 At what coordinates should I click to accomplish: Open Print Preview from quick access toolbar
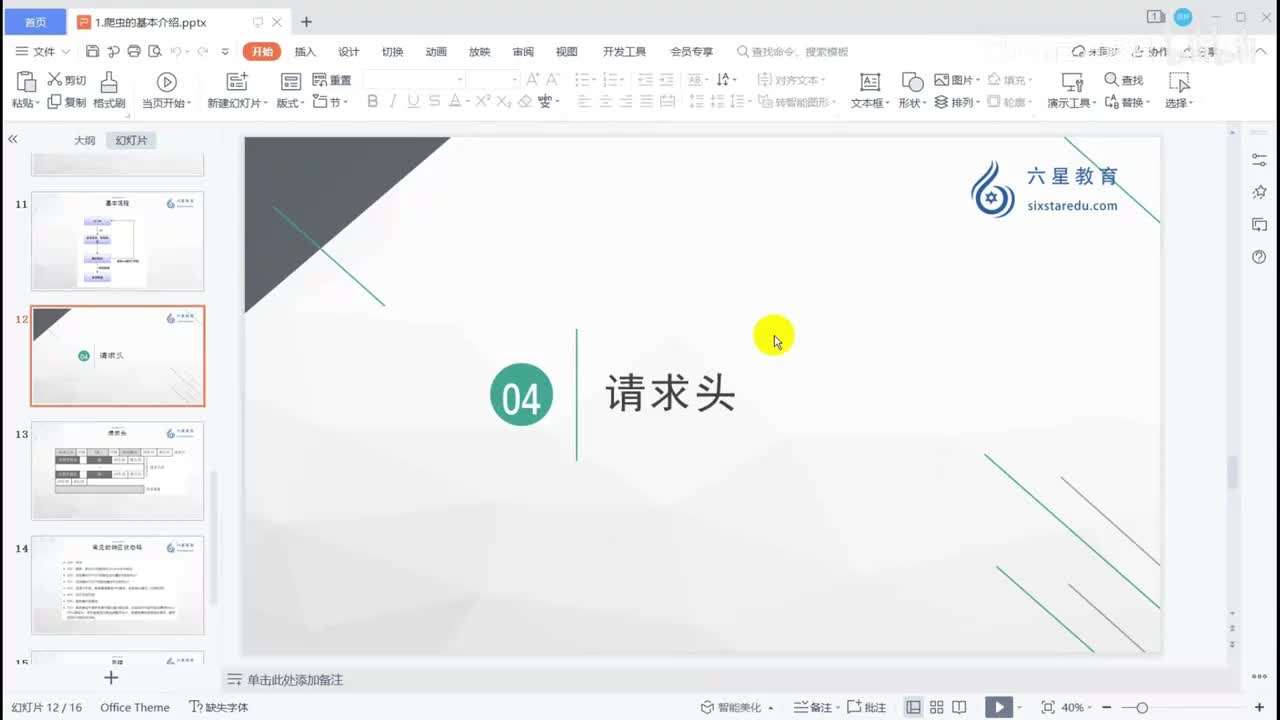coord(154,51)
